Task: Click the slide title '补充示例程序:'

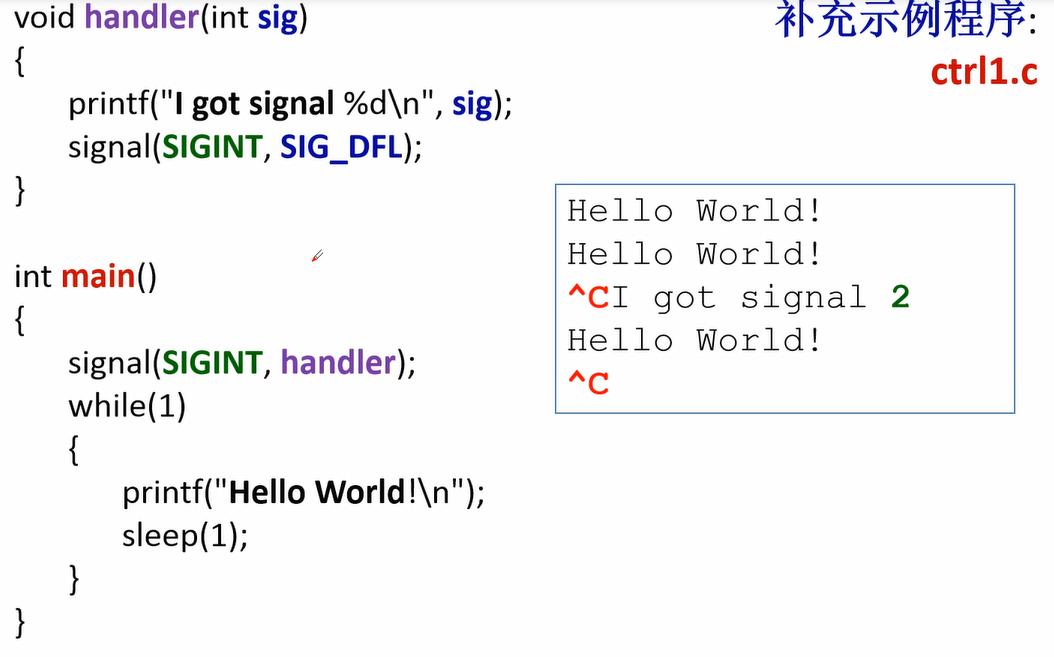Action: [905, 19]
